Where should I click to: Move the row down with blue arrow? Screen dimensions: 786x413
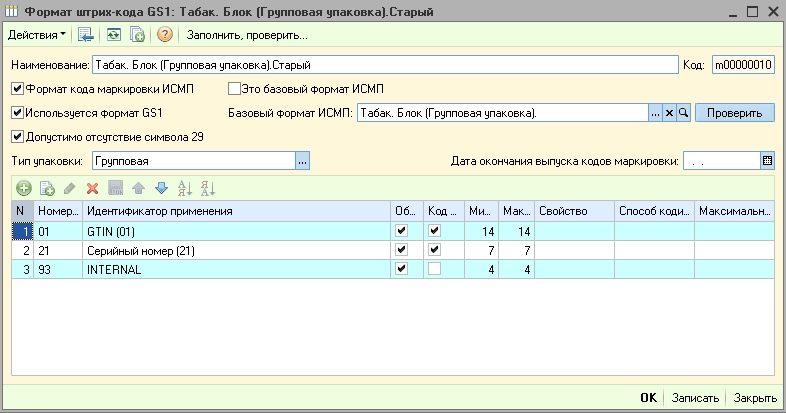[160, 187]
